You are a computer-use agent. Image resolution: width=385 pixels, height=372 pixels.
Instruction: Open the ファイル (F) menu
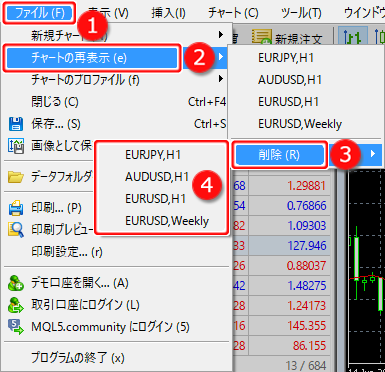click(39, 14)
